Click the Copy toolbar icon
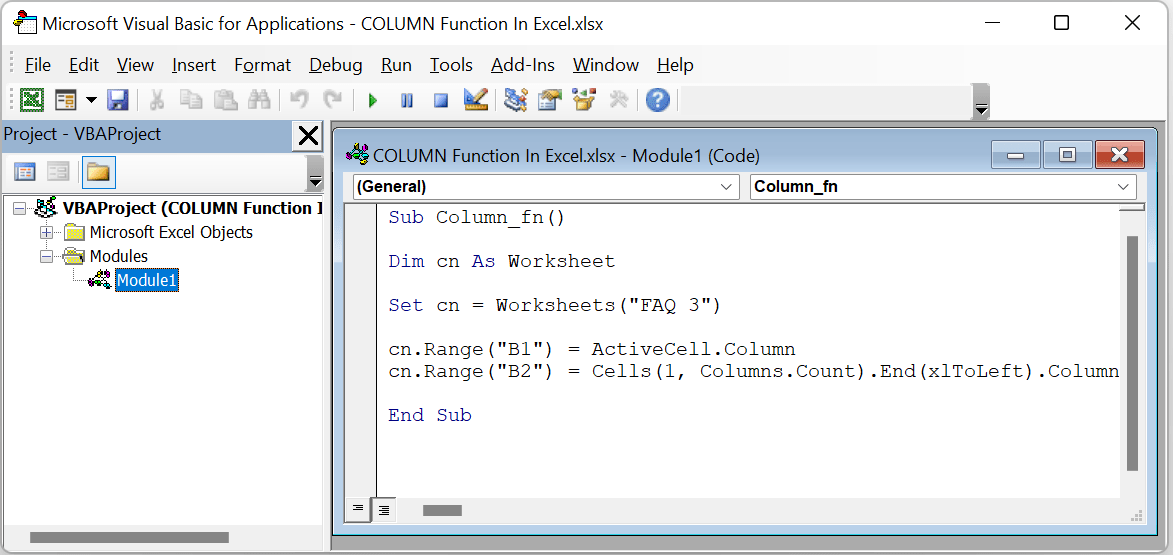Image resolution: width=1173 pixels, height=555 pixels. [x=192, y=99]
